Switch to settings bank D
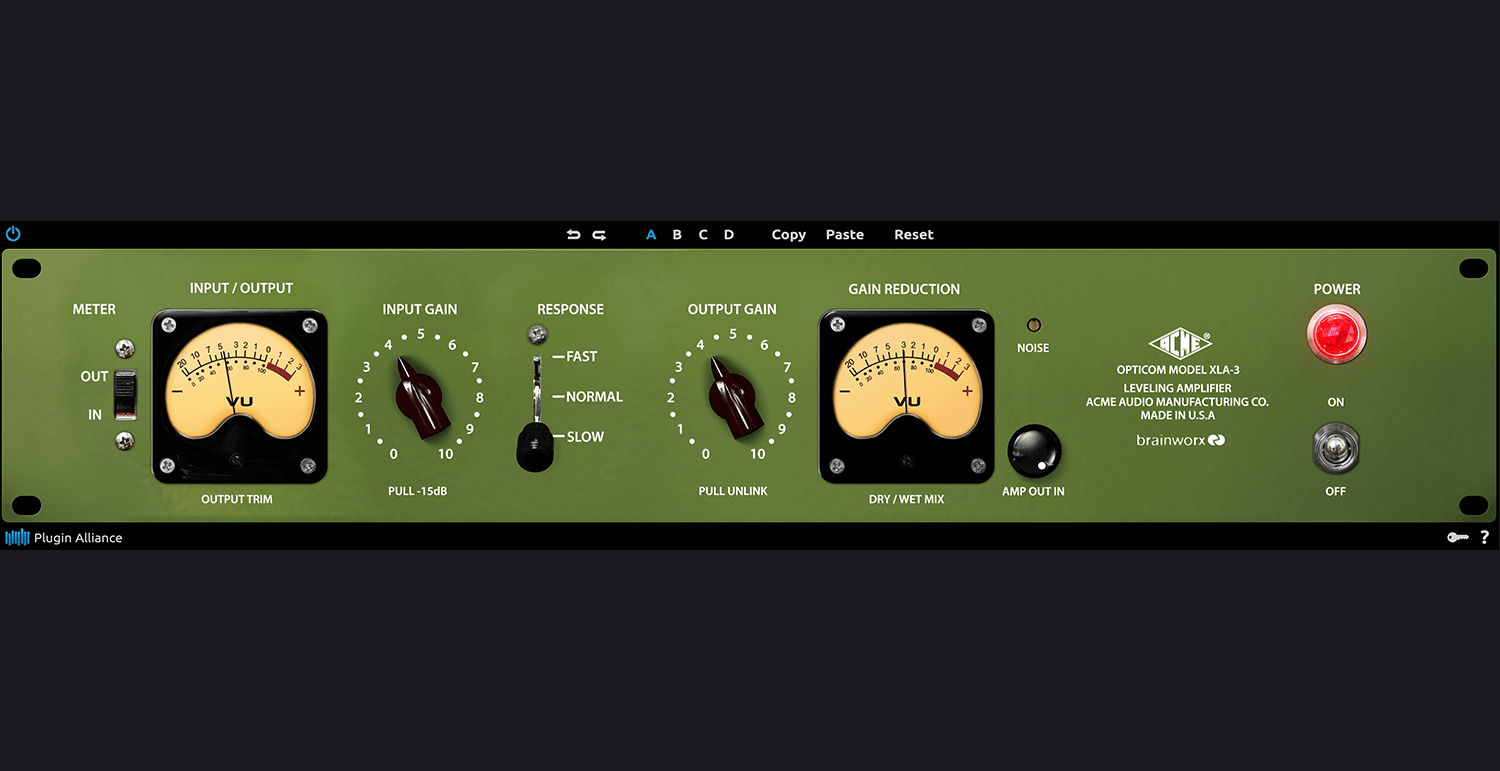This screenshot has height=771, width=1500. tap(729, 235)
